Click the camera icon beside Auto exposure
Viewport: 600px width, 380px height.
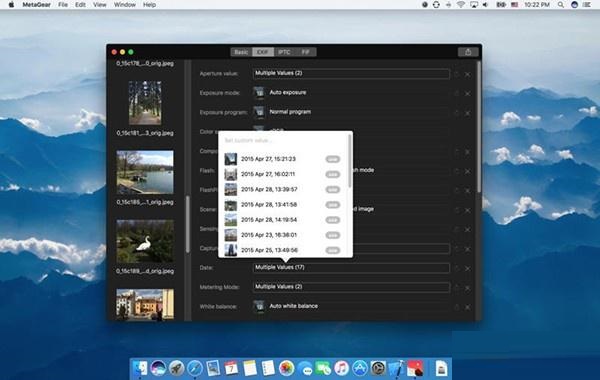pyautogui.click(x=259, y=92)
